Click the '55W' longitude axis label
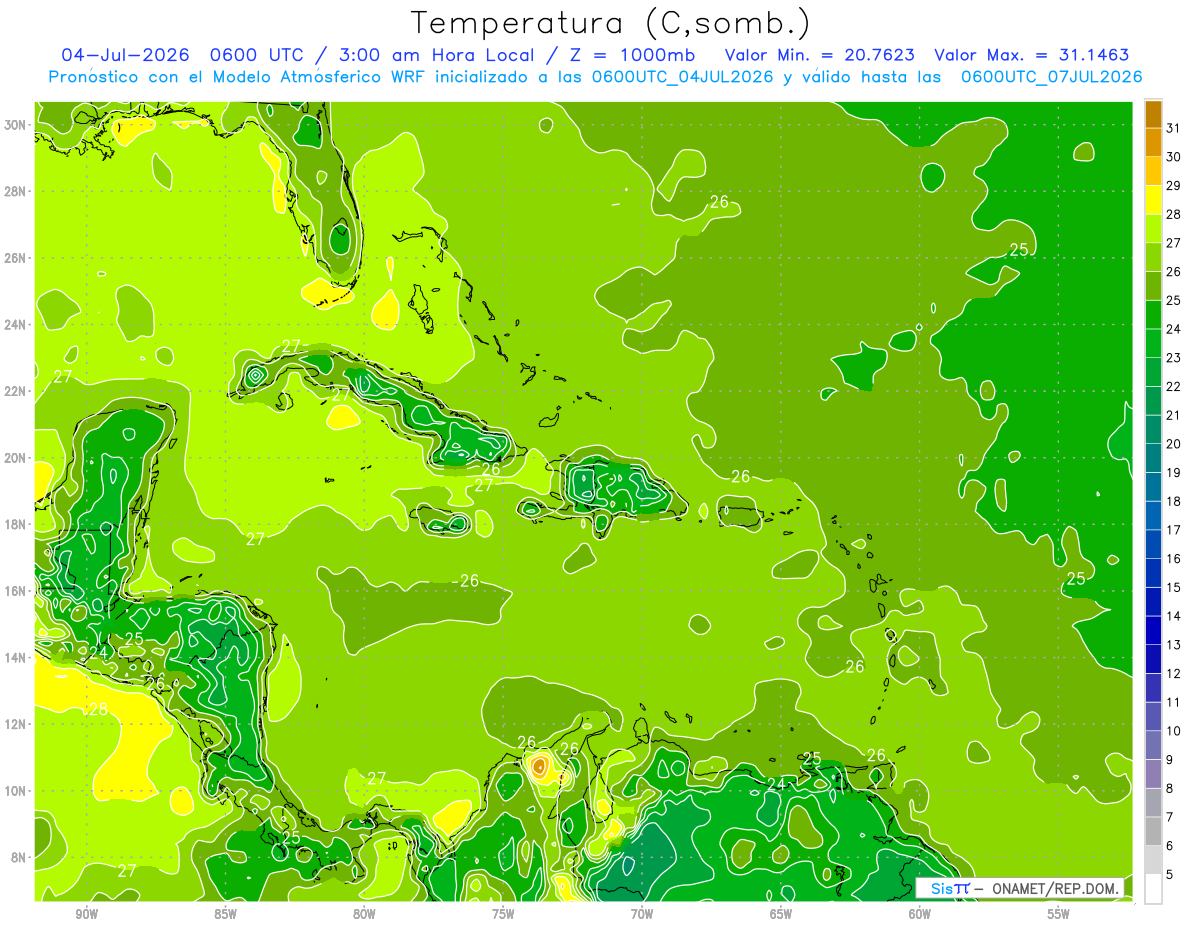This screenshot has width=1200, height=927. coord(1059,915)
